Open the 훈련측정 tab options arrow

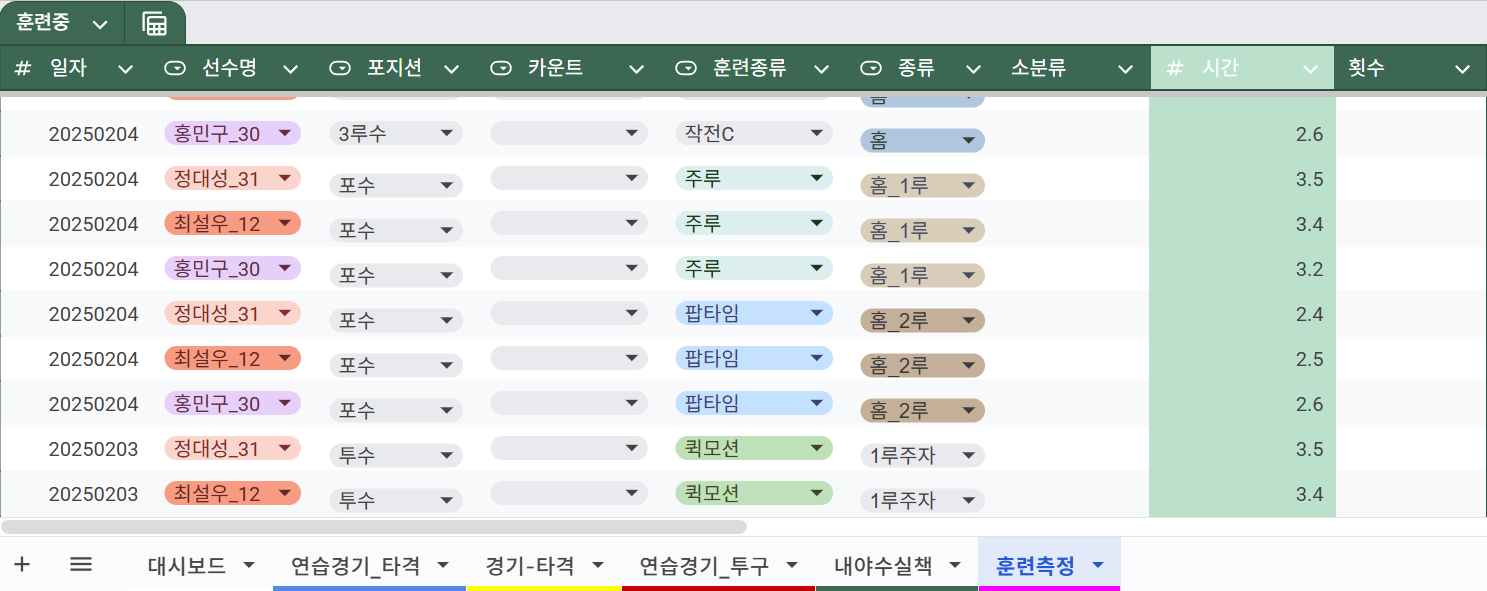(x=1098, y=566)
